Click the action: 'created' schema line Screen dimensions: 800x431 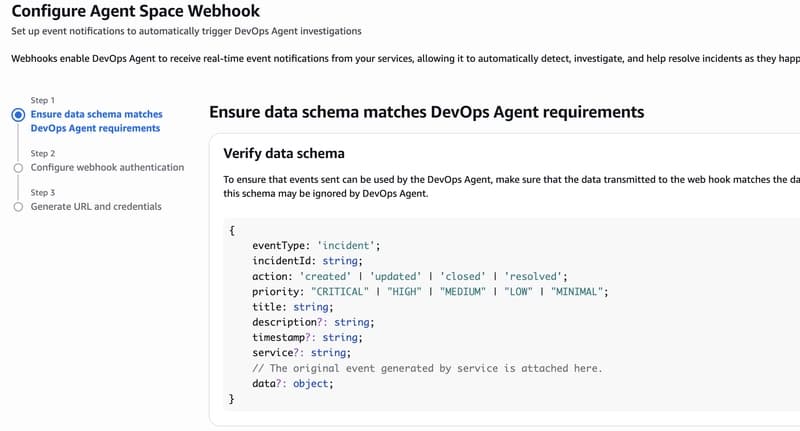click(x=410, y=276)
